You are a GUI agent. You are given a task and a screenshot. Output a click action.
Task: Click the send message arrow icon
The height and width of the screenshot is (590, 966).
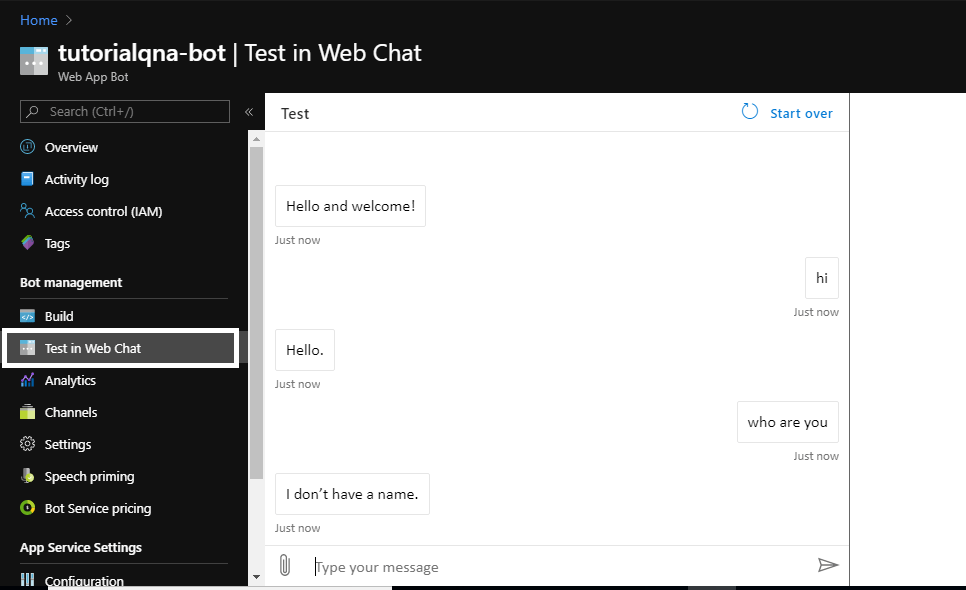(x=828, y=565)
